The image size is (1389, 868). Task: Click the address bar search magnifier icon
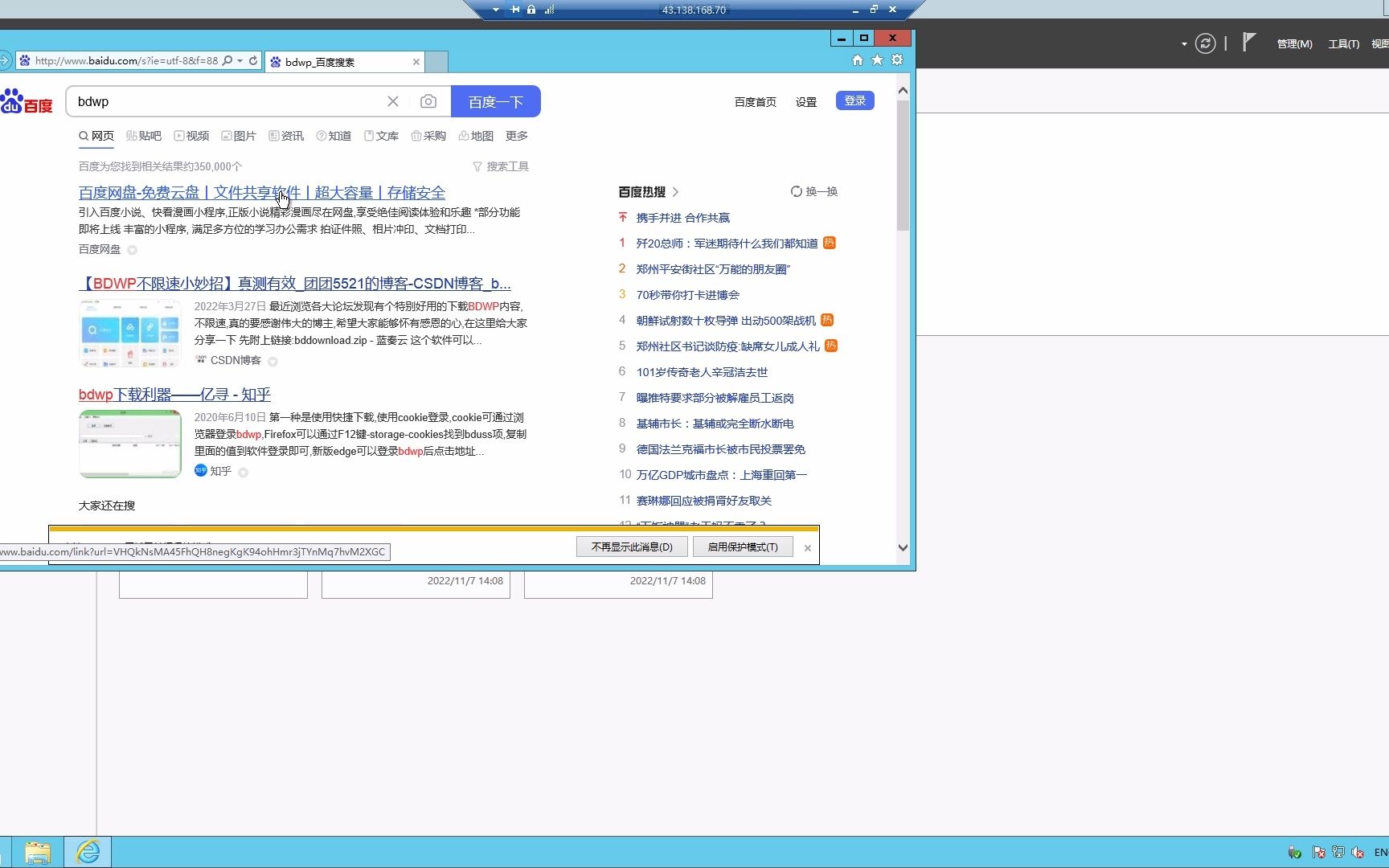coord(227,60)
